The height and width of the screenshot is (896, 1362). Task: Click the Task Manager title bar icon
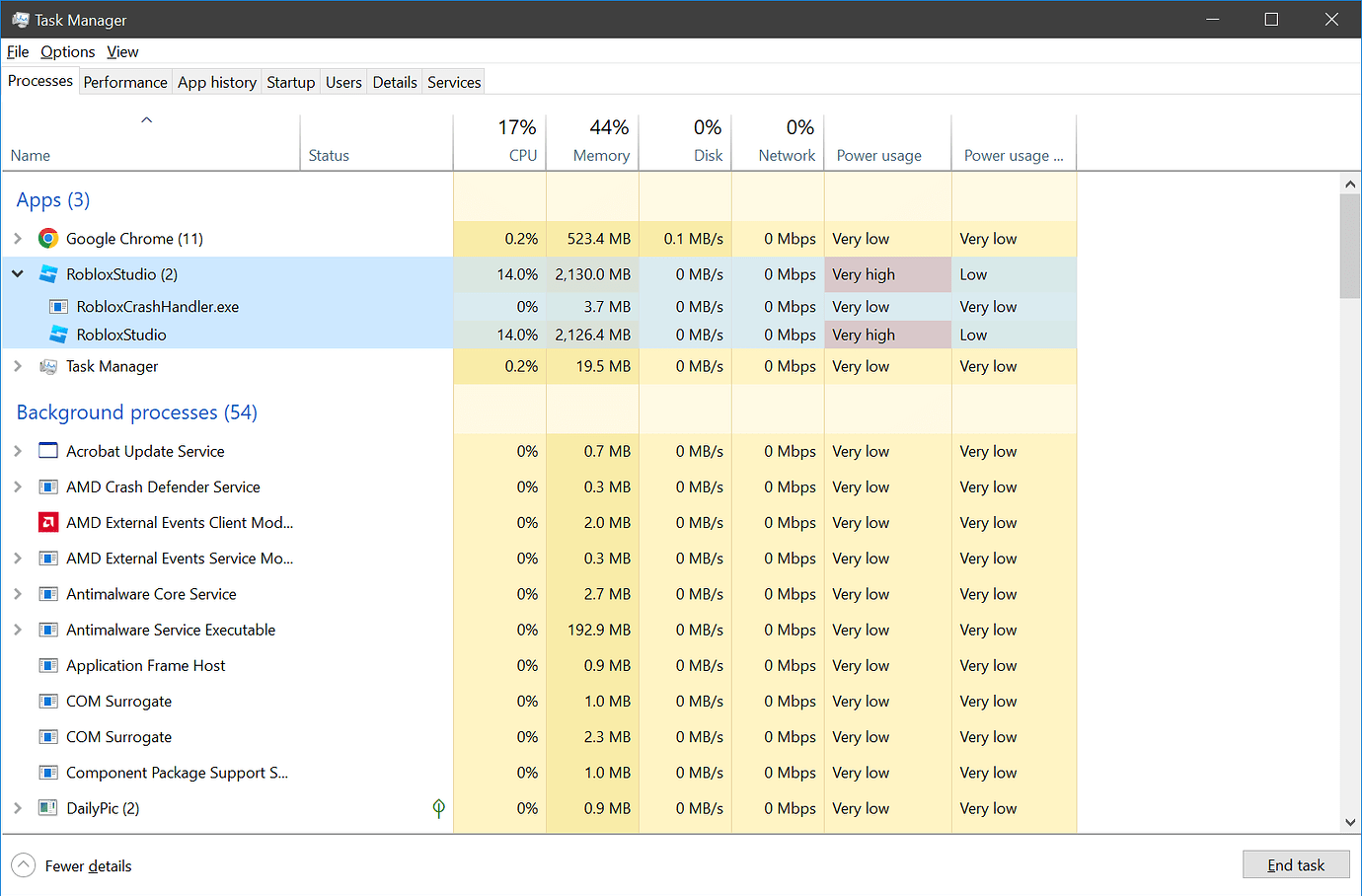(20, 19)
